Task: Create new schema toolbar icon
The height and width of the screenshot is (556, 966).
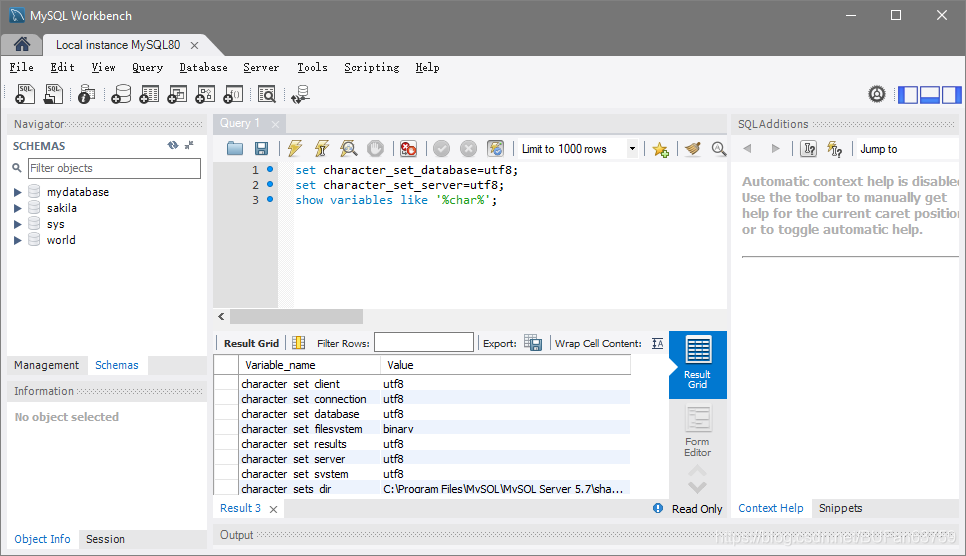Action: pyautogui.click(x=121, y=94)
